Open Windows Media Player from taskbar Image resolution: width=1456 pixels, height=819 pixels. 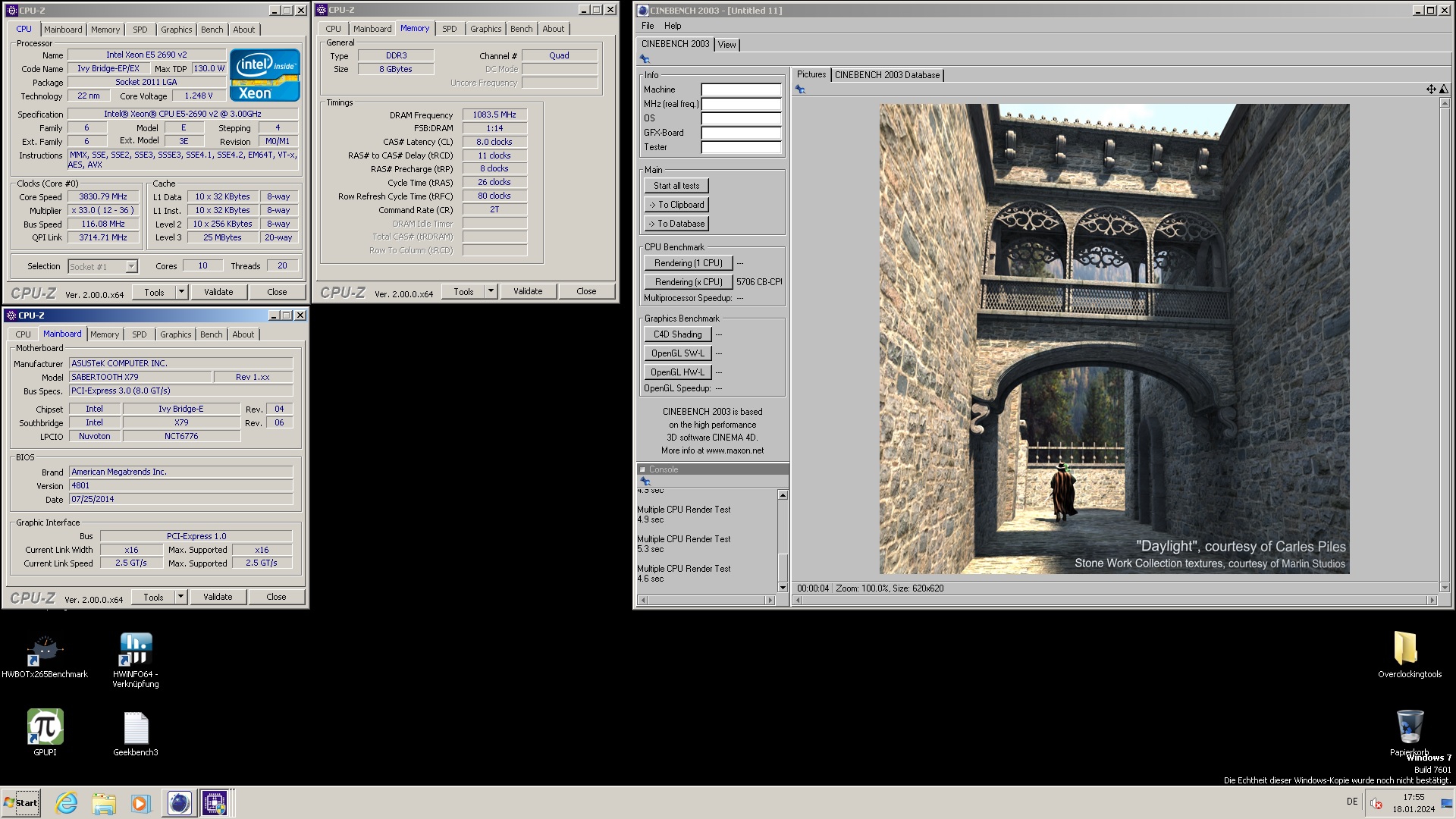141,802
